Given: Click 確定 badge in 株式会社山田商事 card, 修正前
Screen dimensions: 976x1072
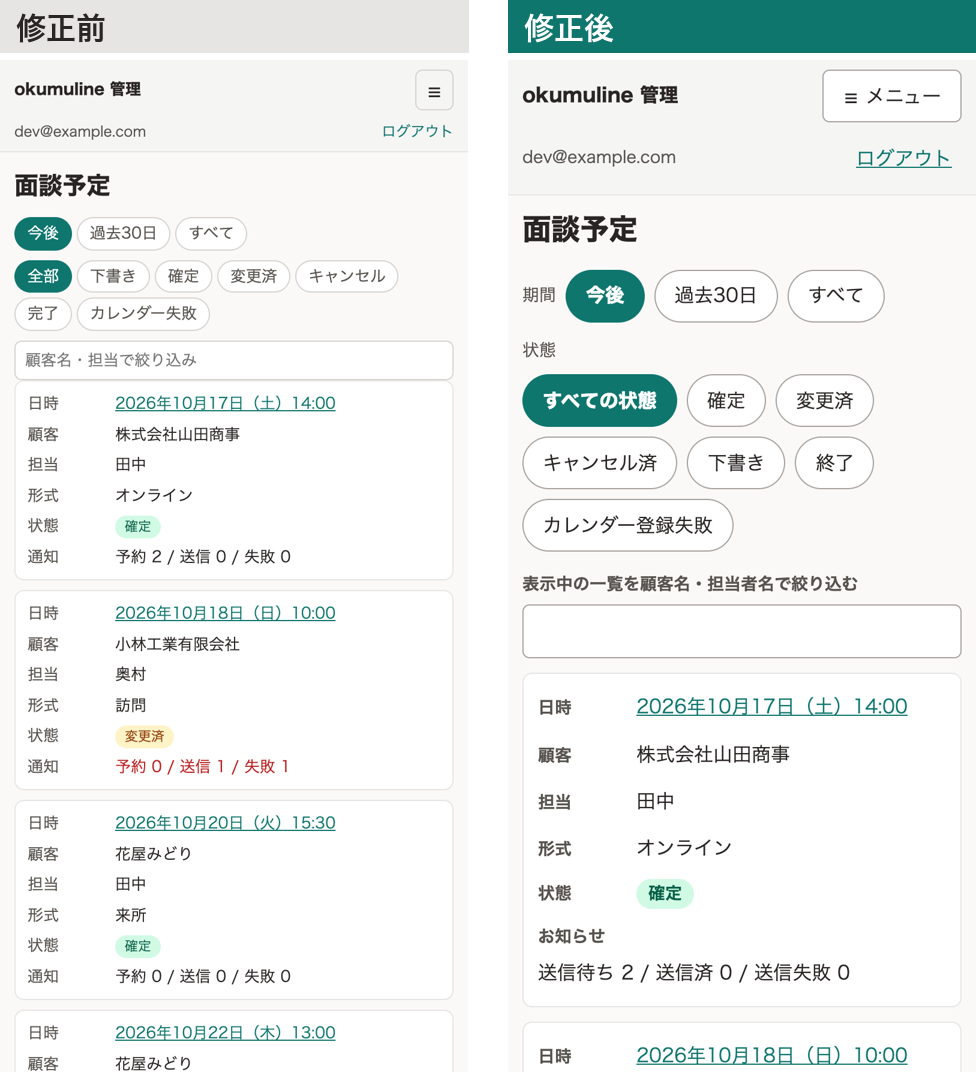Looking at the screenshot, I should pos(137,526).
